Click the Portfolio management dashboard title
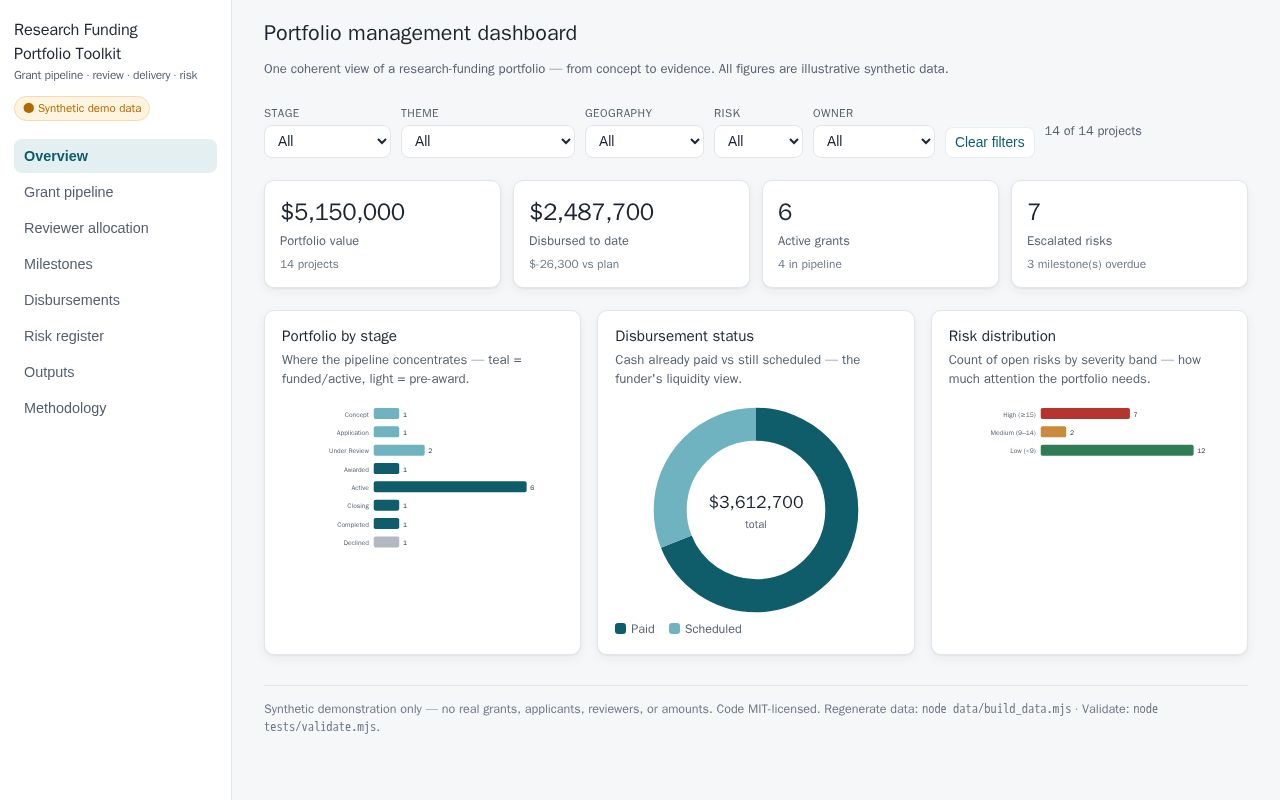 point(420,33)
